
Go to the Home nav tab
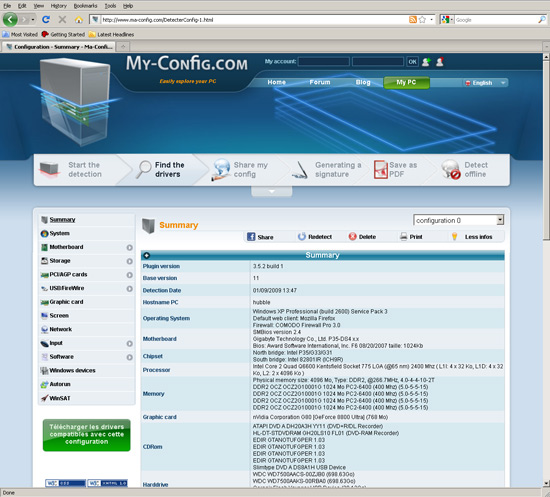click(x=276, y=82)
